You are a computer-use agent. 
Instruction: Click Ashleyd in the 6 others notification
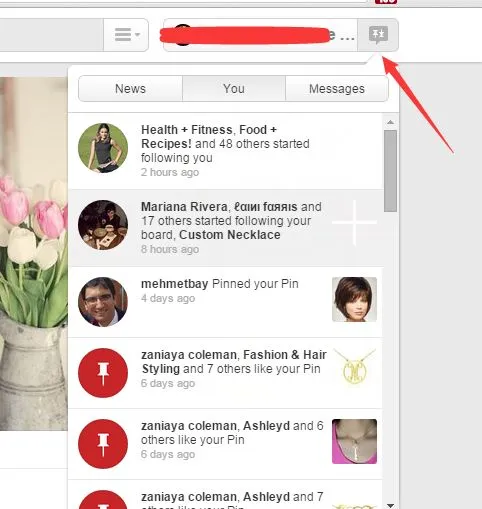(x=266, y=426)
